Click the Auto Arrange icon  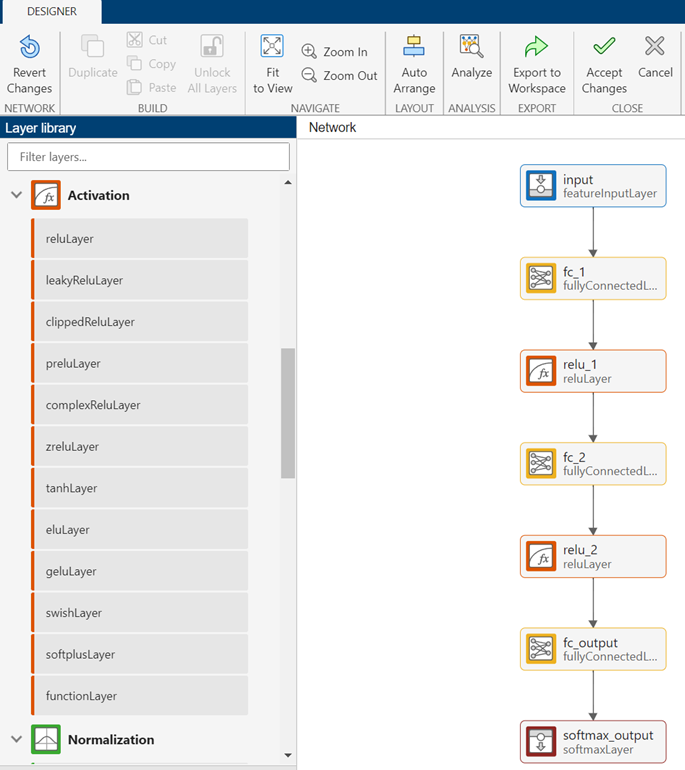pyautogui.click(x=414, y=47)
